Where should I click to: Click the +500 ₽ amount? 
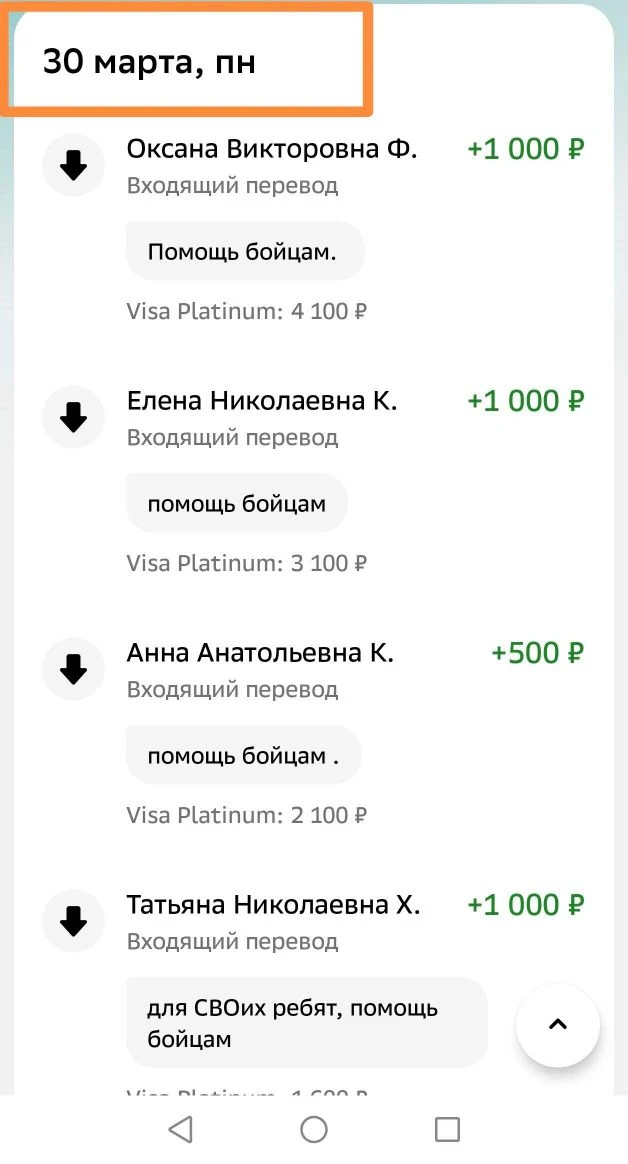pos(537,654)
